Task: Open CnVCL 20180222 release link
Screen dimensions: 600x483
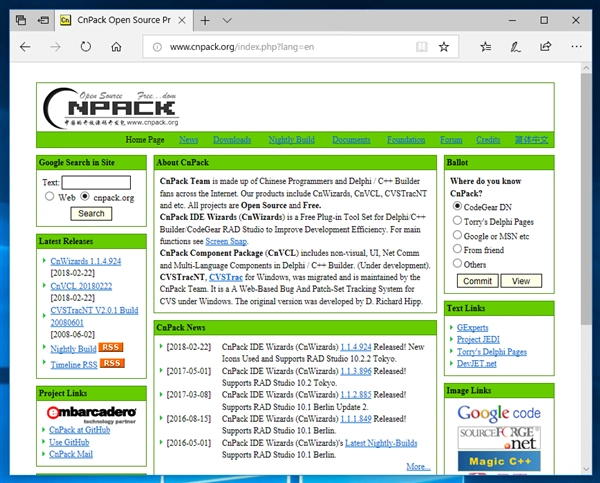Action: (81, 286)
